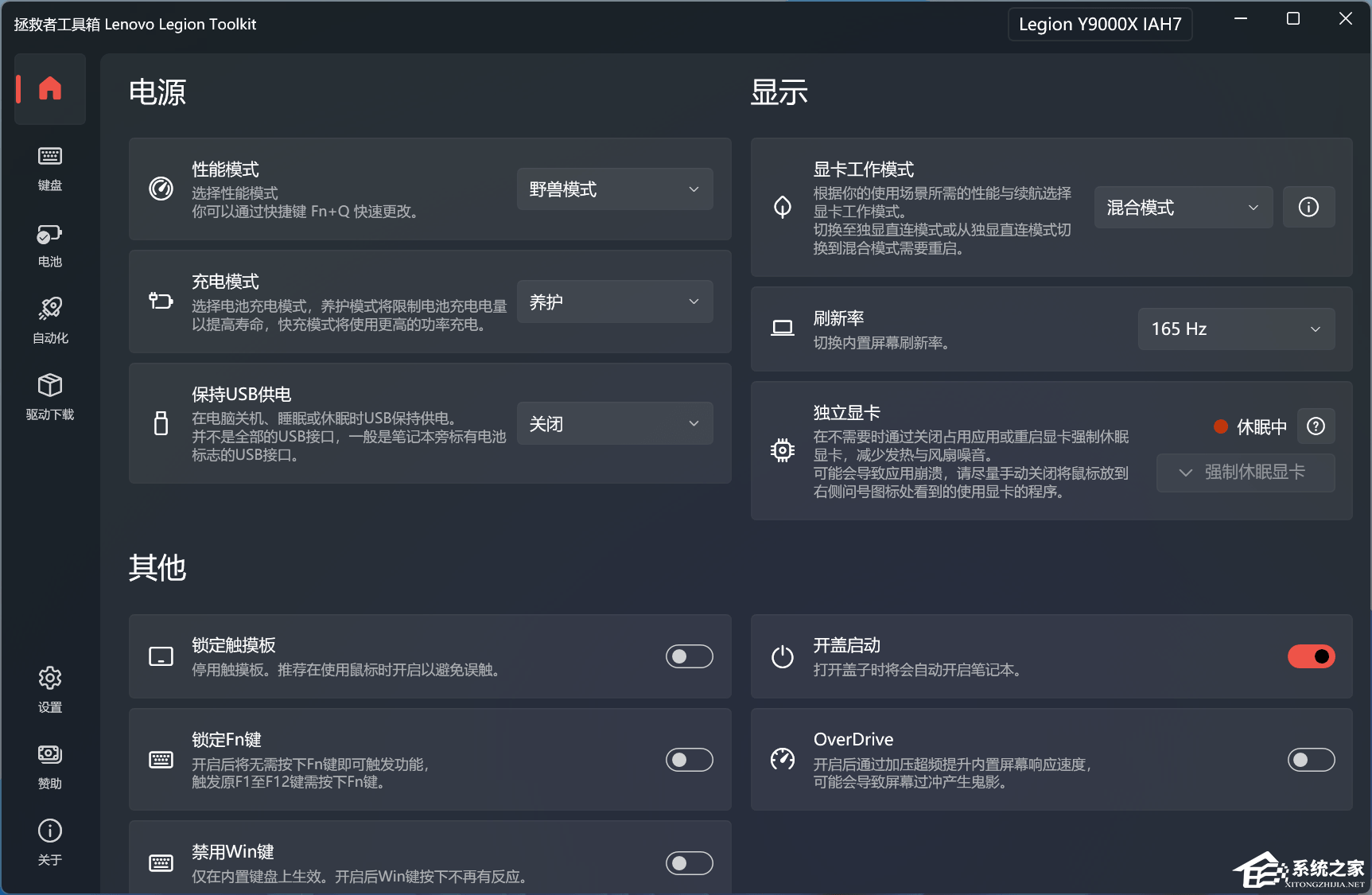Image resolution: width=1372 pixels, height=895 pixels.
Task: Toggle 禁用Win键 switch
Action: click(x=690, y=863)
